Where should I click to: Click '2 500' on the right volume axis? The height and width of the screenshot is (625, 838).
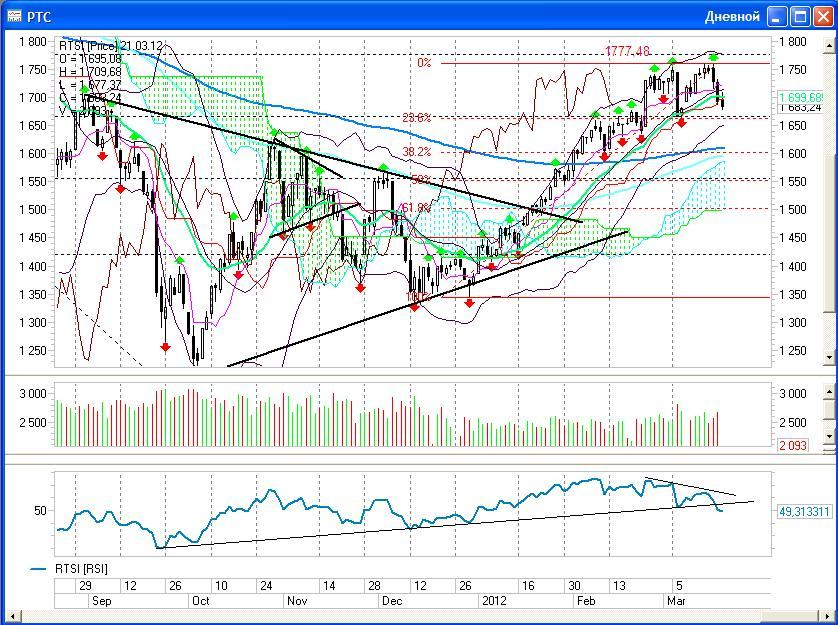tap(793, 423)
